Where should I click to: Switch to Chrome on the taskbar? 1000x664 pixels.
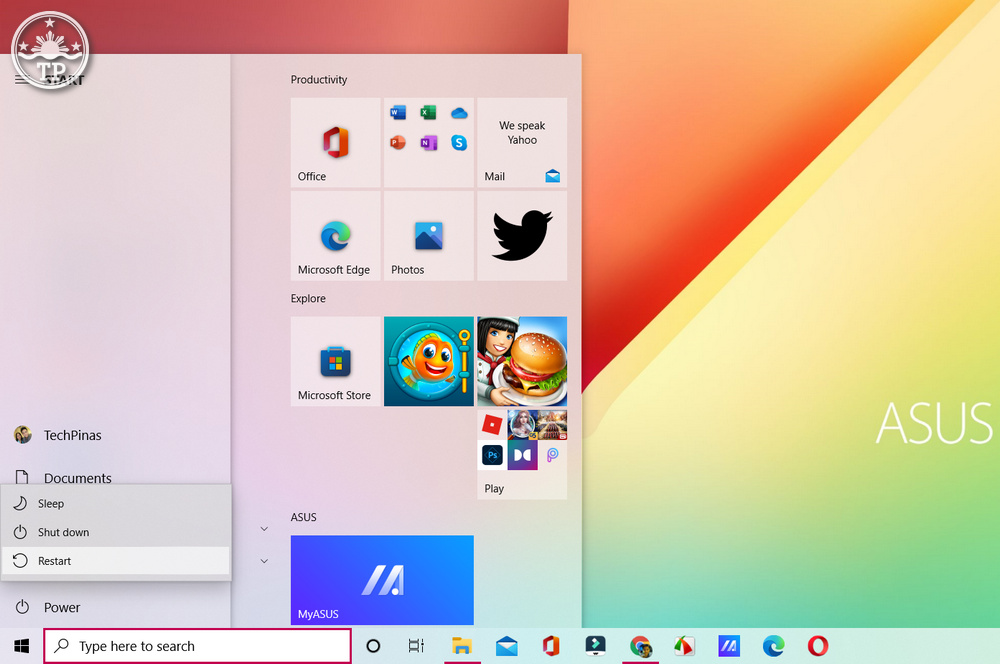click(640, 646)
